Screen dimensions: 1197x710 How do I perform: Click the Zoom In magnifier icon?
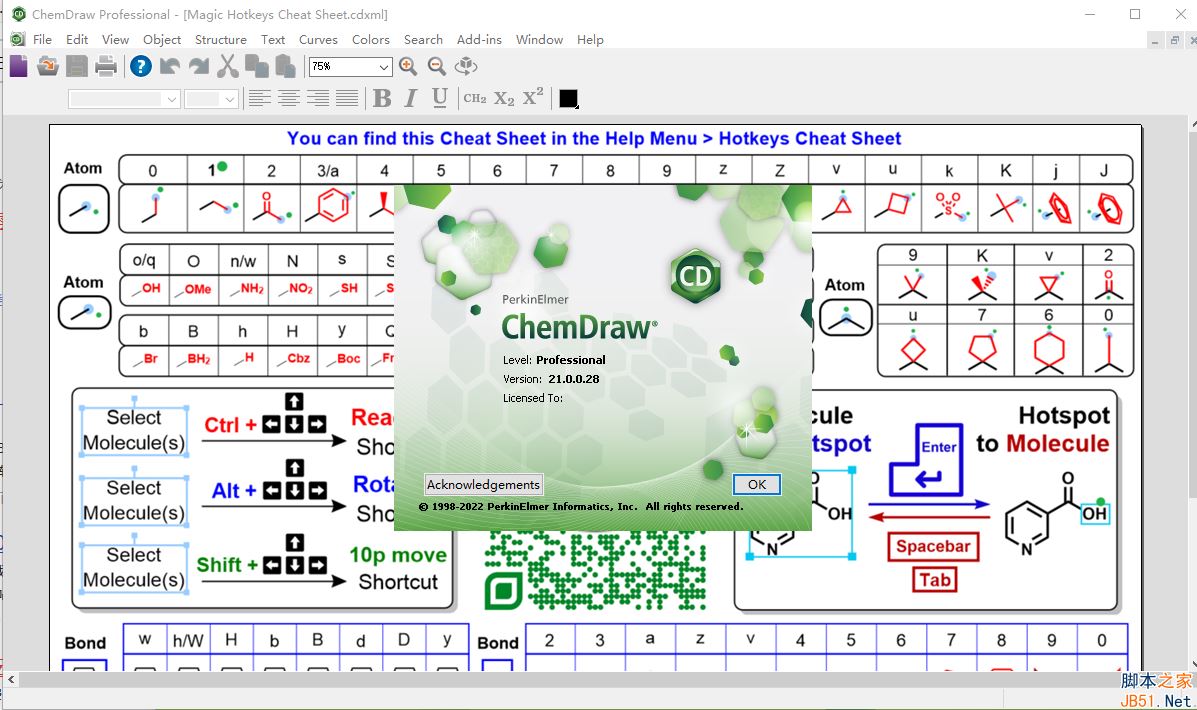[408, 67]
